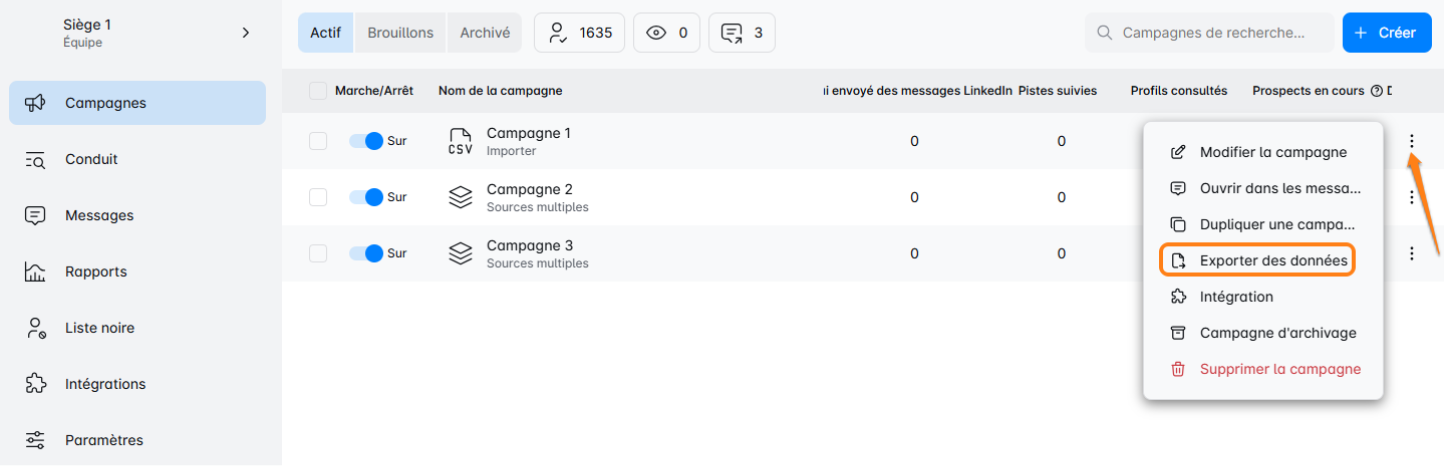Viewport: 1444px width, 466px height.
Task: Check the Campagne 3 checkbox
Action: coord(318,253)
